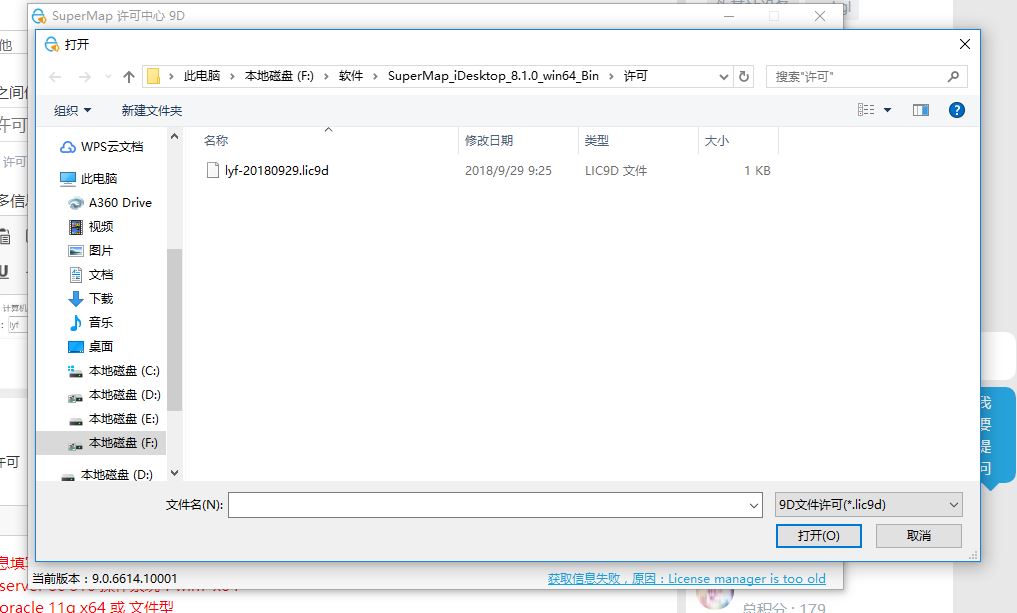Click the 打开(O) button
Image resolution: width=1017 pixels, height=613 pixels.
pyautogui.click(x=819, y=536)
